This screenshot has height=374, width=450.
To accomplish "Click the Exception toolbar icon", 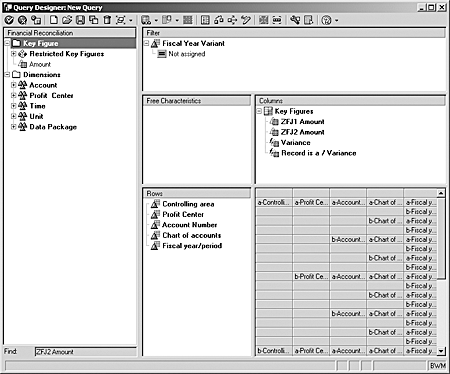I will tap(146, 20).
